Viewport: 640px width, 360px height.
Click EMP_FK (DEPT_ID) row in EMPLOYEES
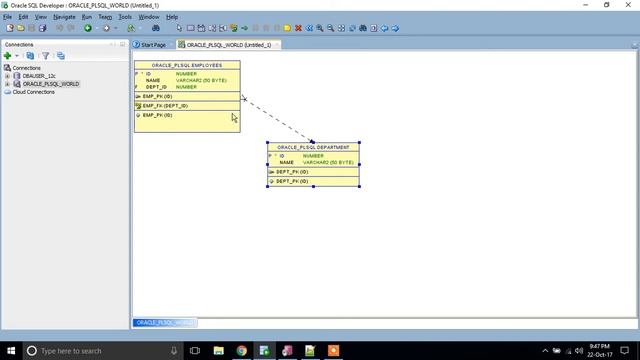pyautogui.click(x=187, y=106)
